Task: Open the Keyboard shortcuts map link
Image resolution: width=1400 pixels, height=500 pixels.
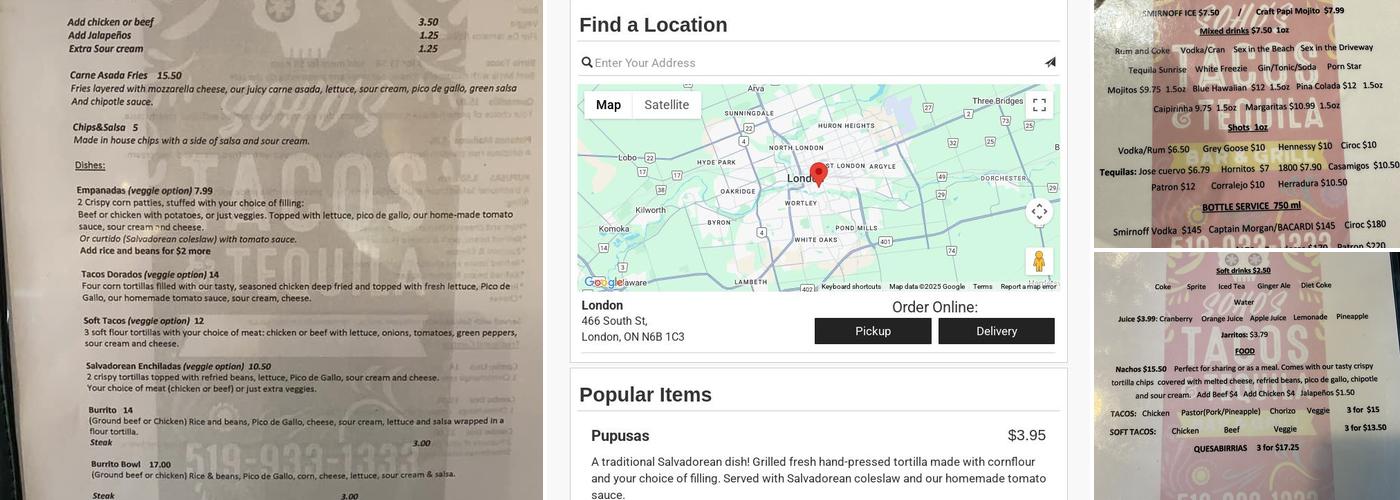Action: pyautogui.click(x=851, y=287)
